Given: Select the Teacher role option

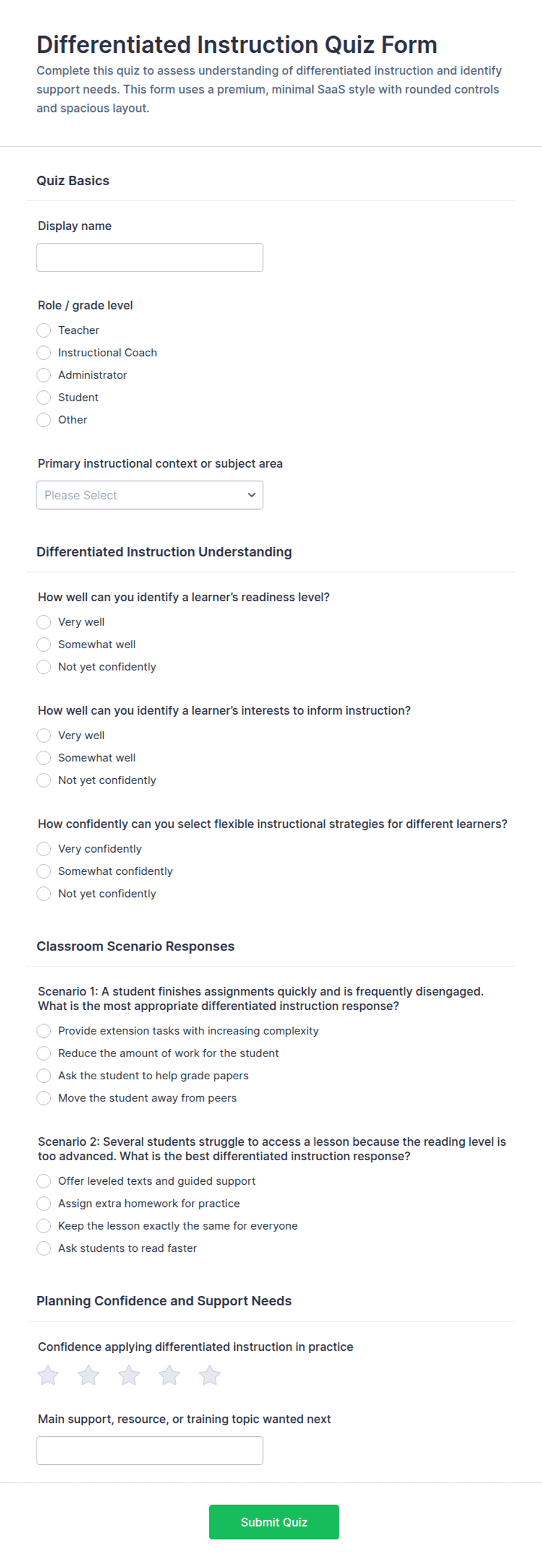Looking at the screenshot, I should point(44,330).
